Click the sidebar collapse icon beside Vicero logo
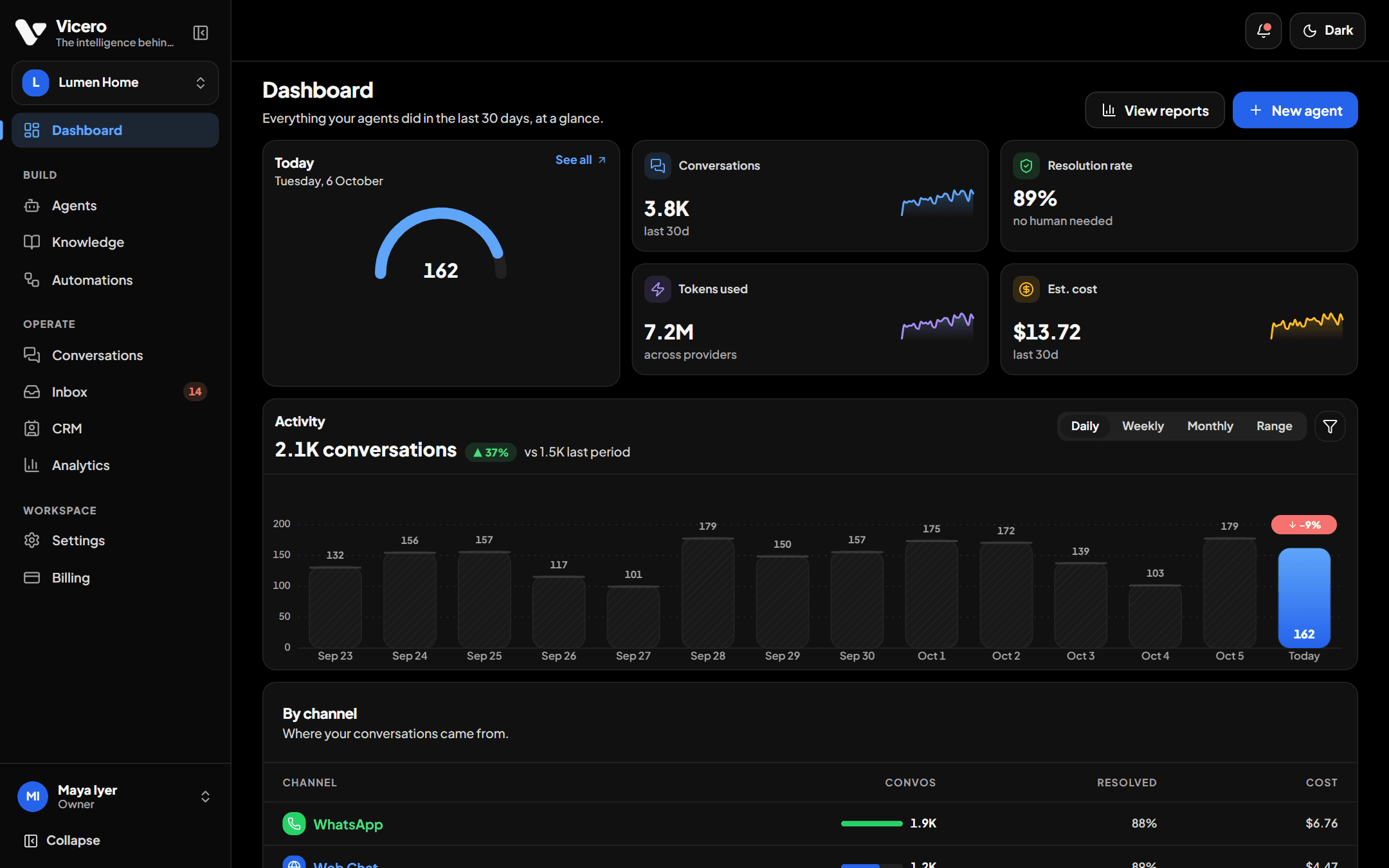The height and width of the screenshot is (868, 1389). (201, 33)
